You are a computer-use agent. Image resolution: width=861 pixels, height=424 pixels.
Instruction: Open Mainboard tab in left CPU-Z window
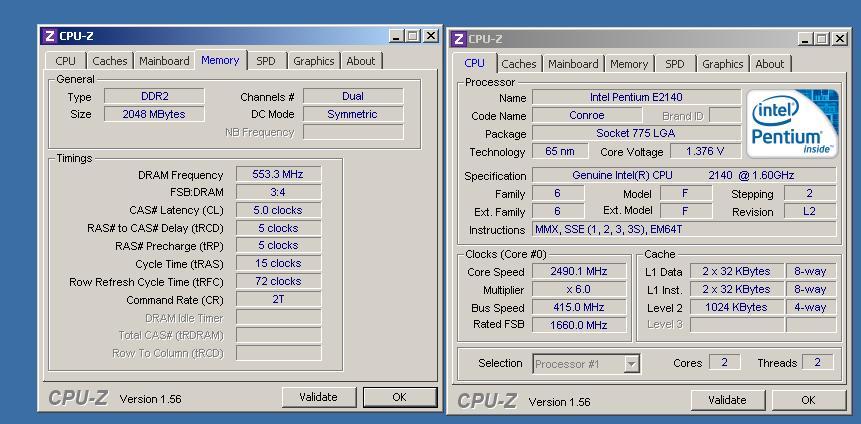164,60
